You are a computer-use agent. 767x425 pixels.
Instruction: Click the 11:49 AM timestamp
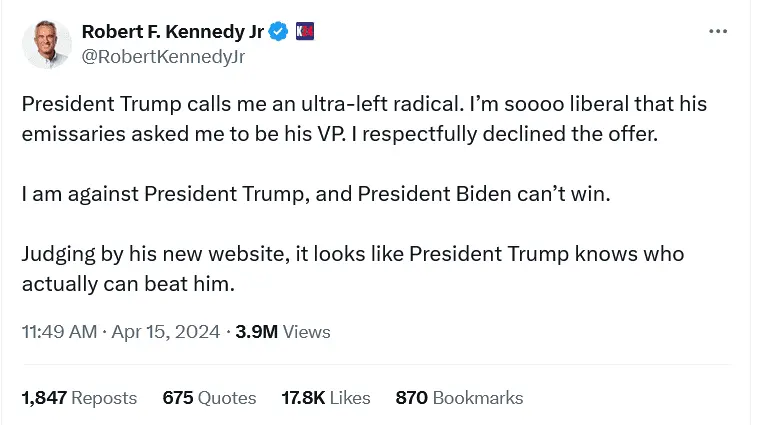[x=59, y=332]
